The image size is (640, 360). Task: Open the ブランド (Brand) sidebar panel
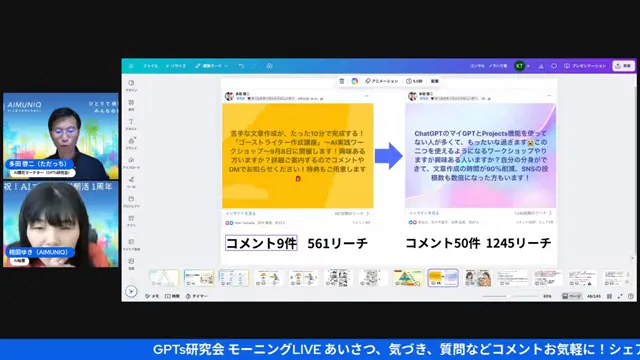(x=131, y=143)
